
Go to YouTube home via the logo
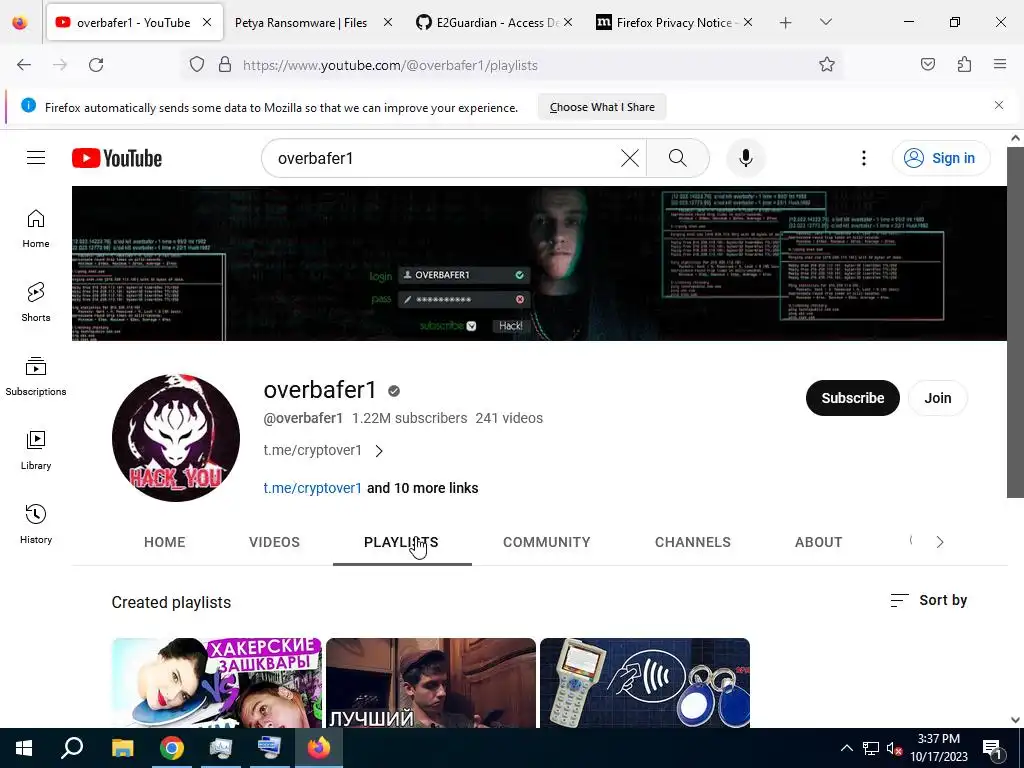(x=117, y=158)
